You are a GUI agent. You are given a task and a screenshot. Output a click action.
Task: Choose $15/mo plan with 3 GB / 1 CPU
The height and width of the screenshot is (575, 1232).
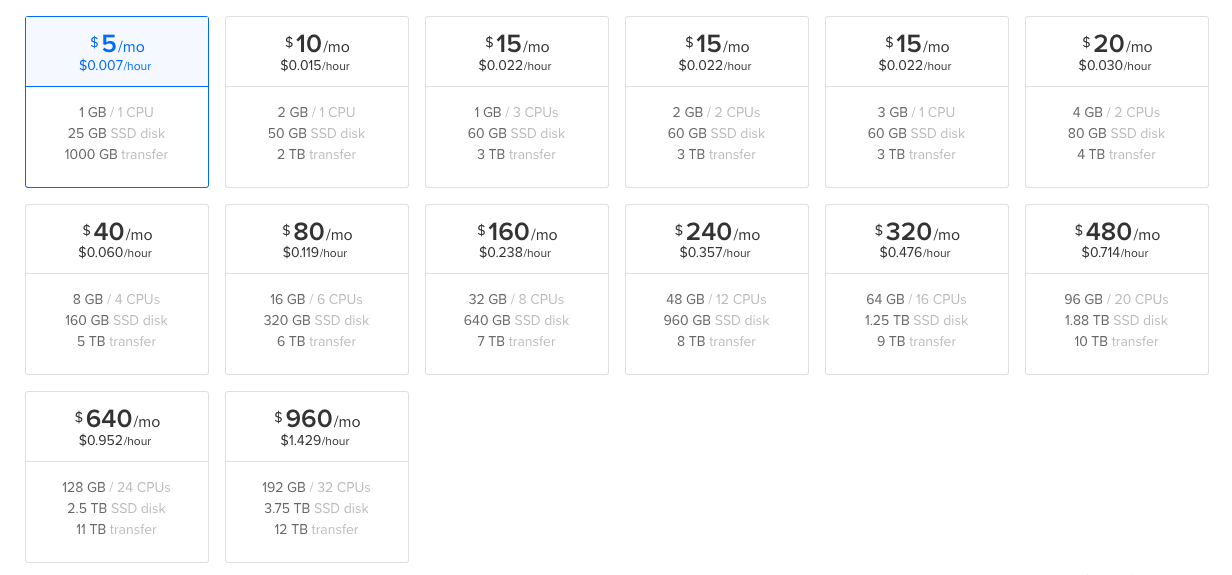(x=917, y=102)
